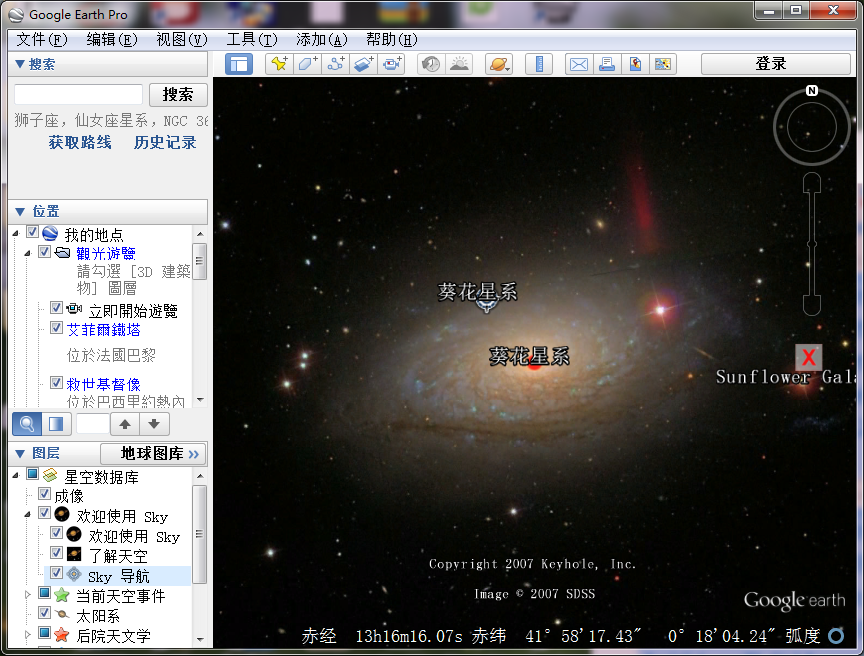
Task: Click the 当前天空事件 green star icon
Action: [x=62, y=595]
